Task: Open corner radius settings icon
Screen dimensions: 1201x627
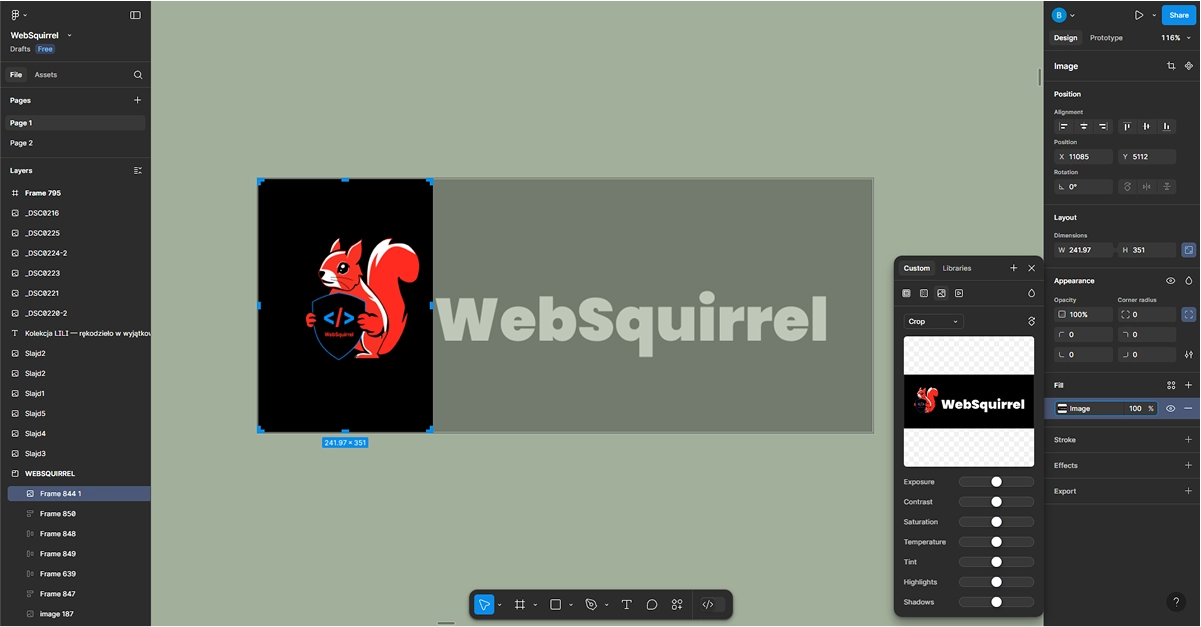Action: click(x=1189, y=354)
